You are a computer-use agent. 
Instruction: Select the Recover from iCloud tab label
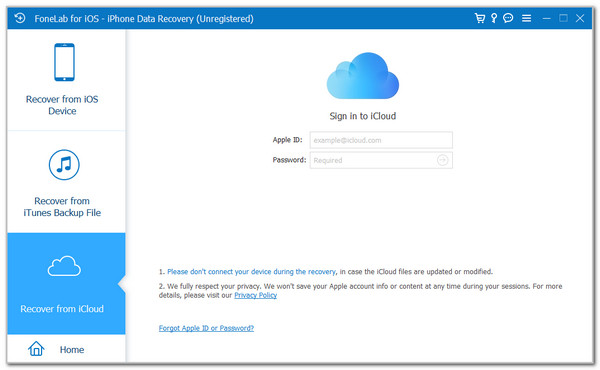(x=62, y=309)
